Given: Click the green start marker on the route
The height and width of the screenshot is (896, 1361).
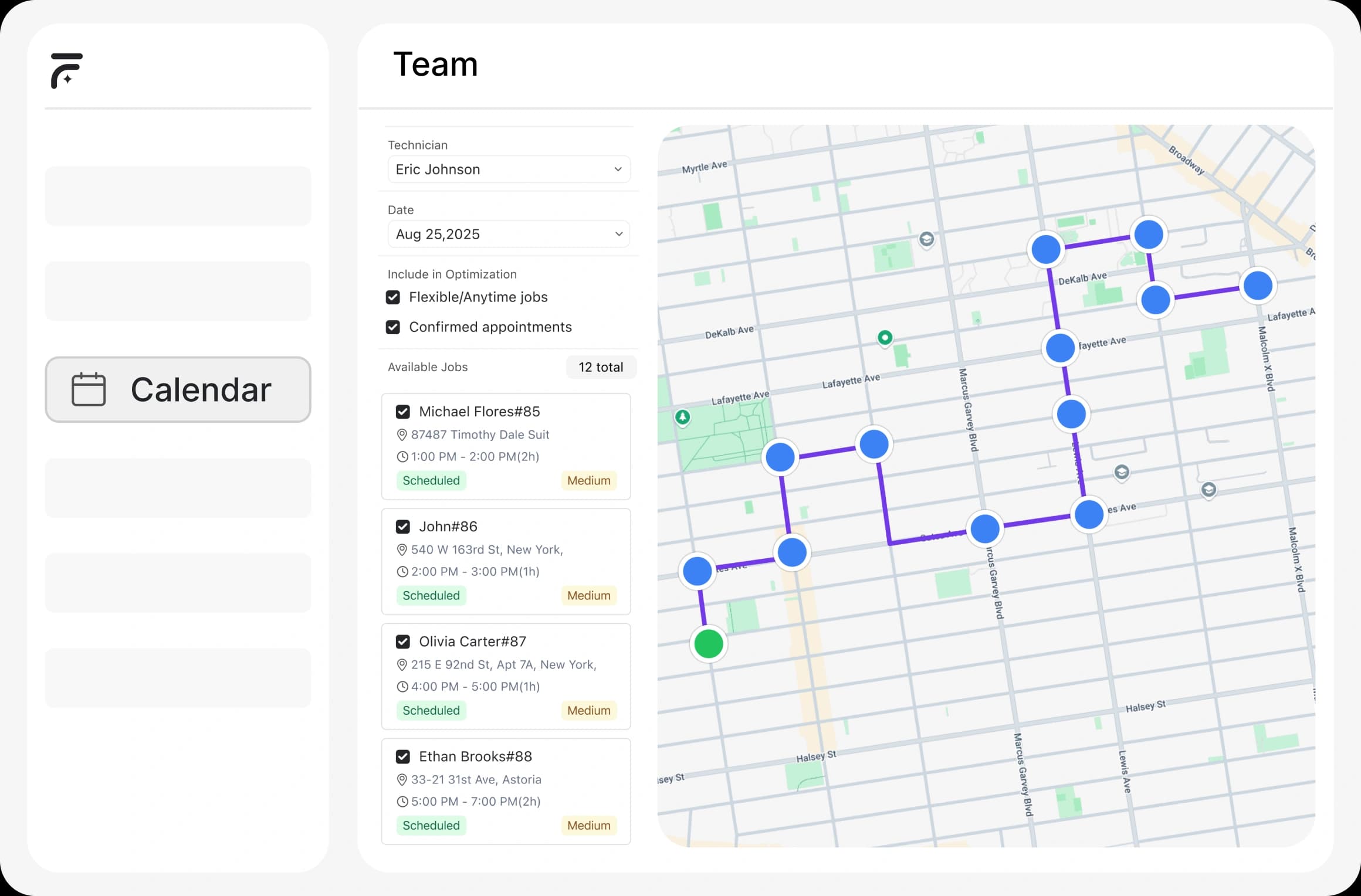Looking at the screenshot, I should [709, 644].
